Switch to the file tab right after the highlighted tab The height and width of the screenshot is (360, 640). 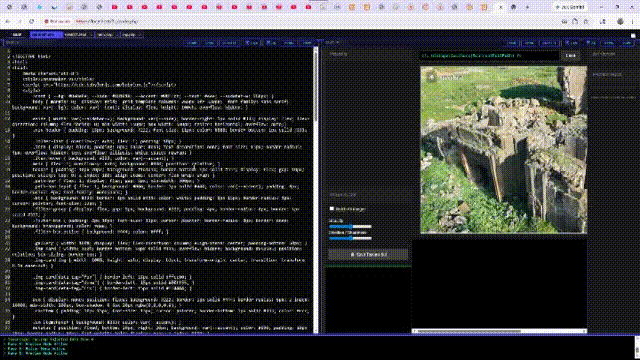coord(78,35)
